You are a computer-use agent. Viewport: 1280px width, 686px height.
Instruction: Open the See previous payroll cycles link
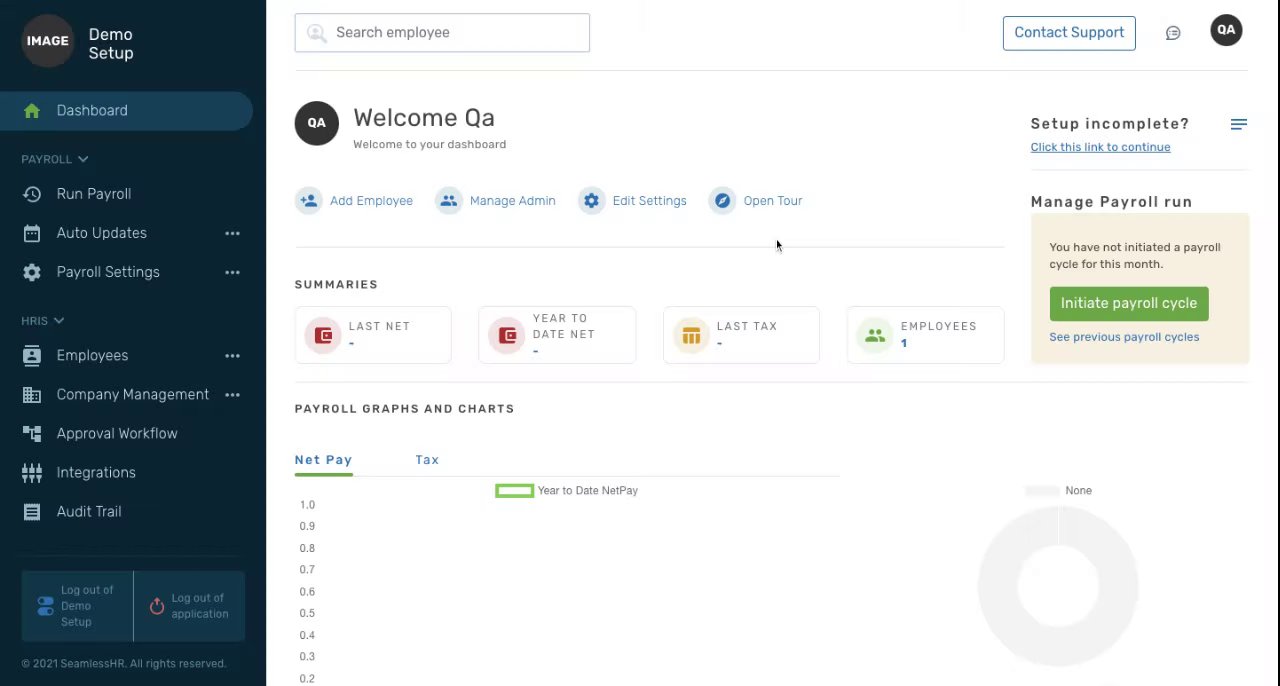pos(1124,337)
